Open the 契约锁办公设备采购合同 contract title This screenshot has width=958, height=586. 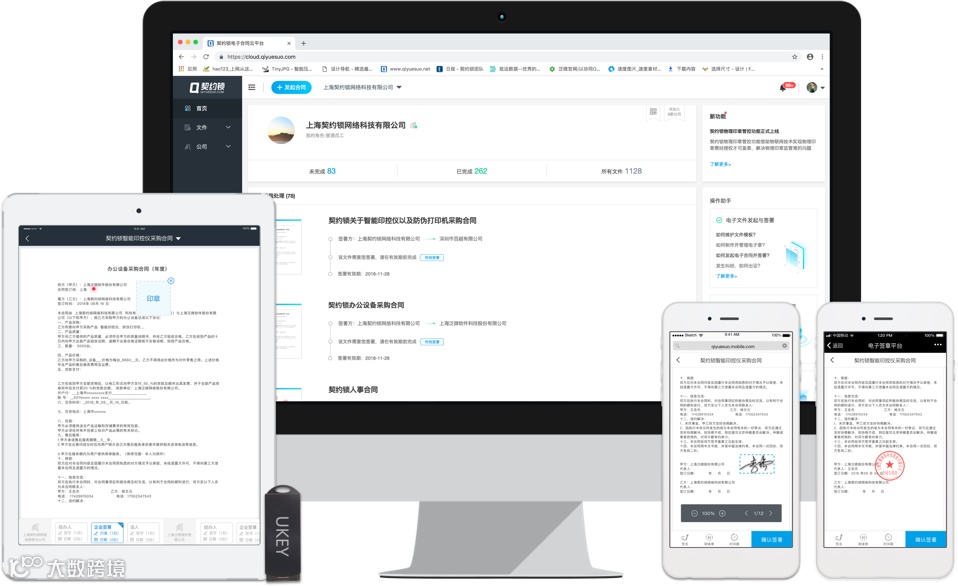tap(366, 305)
